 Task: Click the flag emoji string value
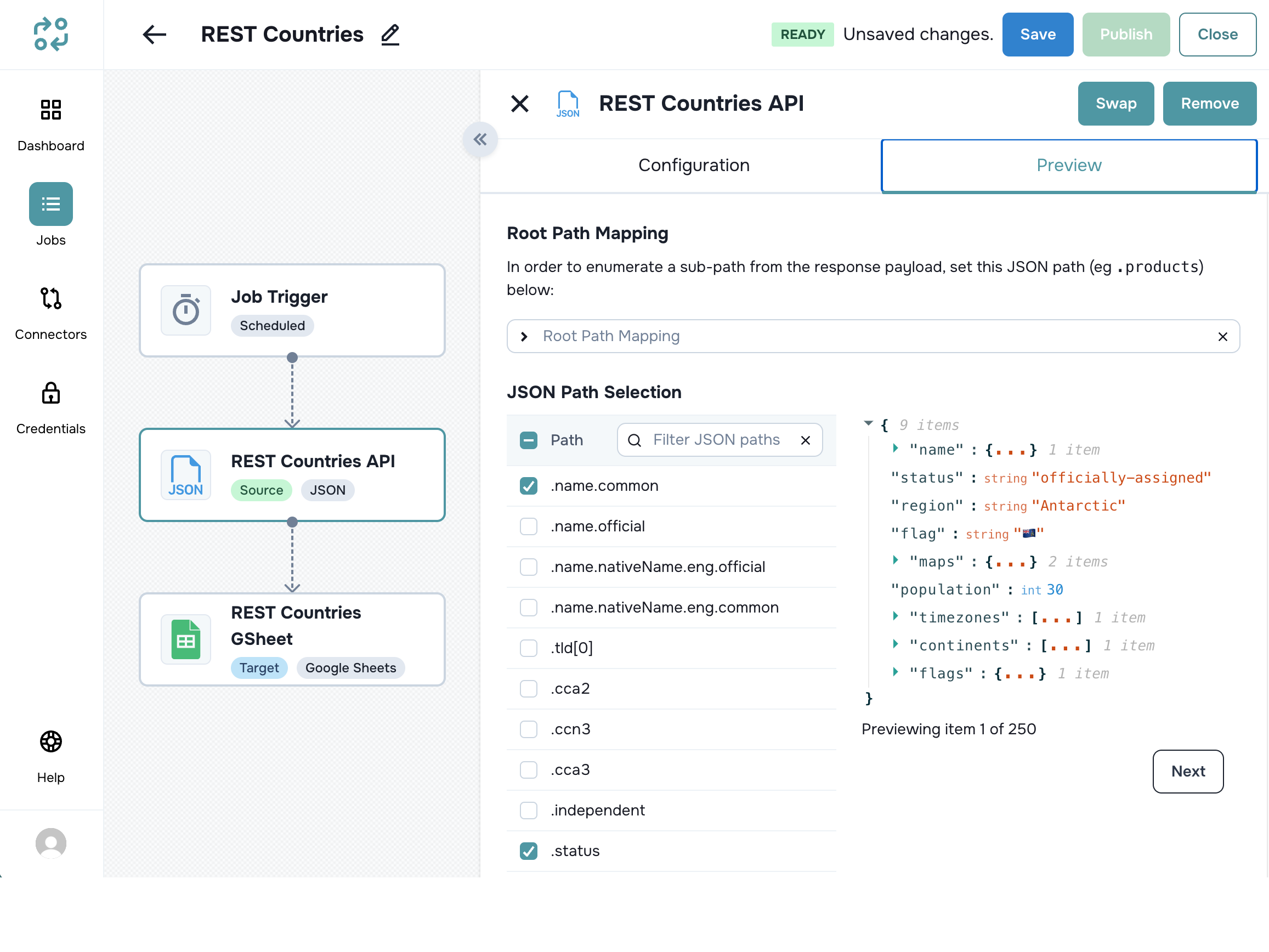pyautogui.click(x=1028, y=533)
